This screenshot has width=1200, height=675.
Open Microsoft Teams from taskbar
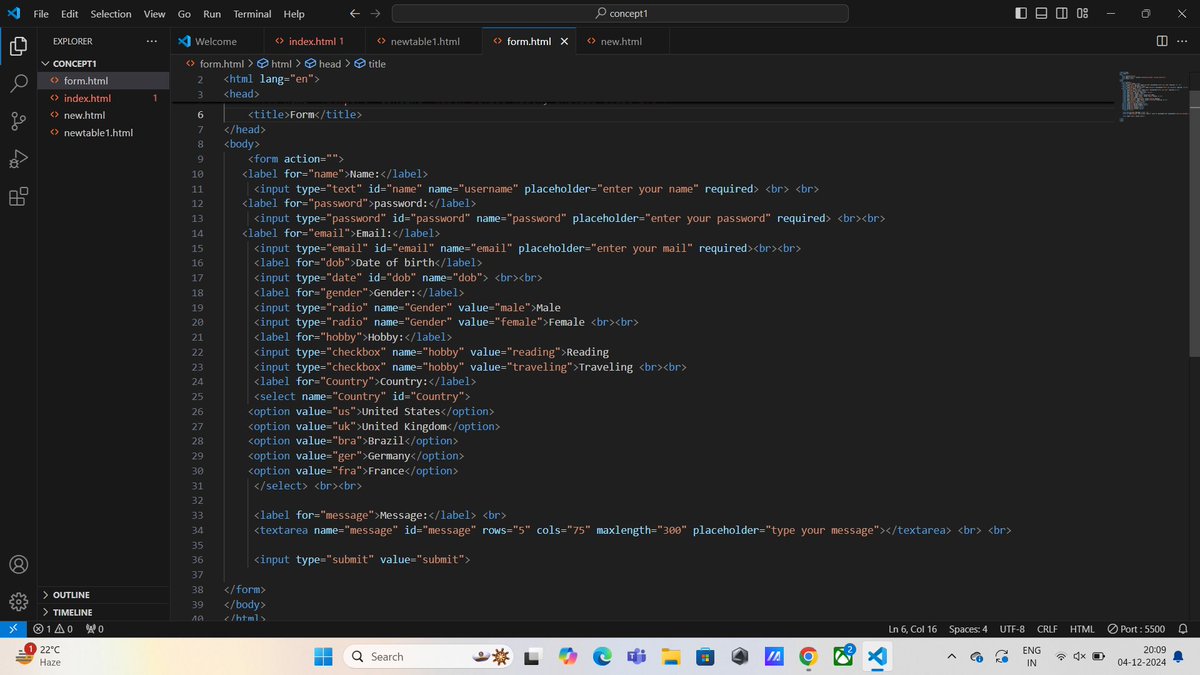coord(636,656)
